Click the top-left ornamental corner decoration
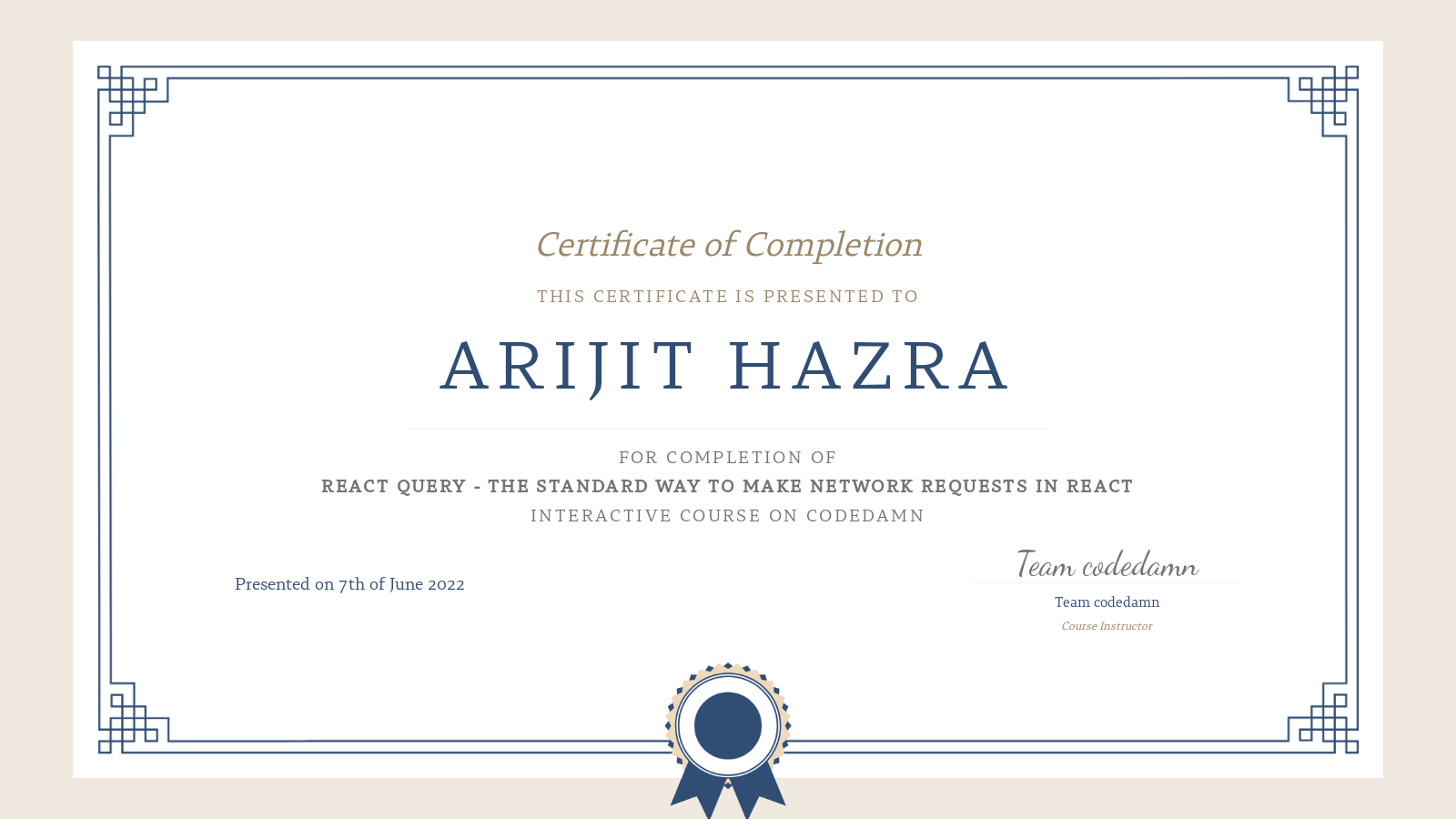This screenshot has height=819, width=1456. coord(127,96)
